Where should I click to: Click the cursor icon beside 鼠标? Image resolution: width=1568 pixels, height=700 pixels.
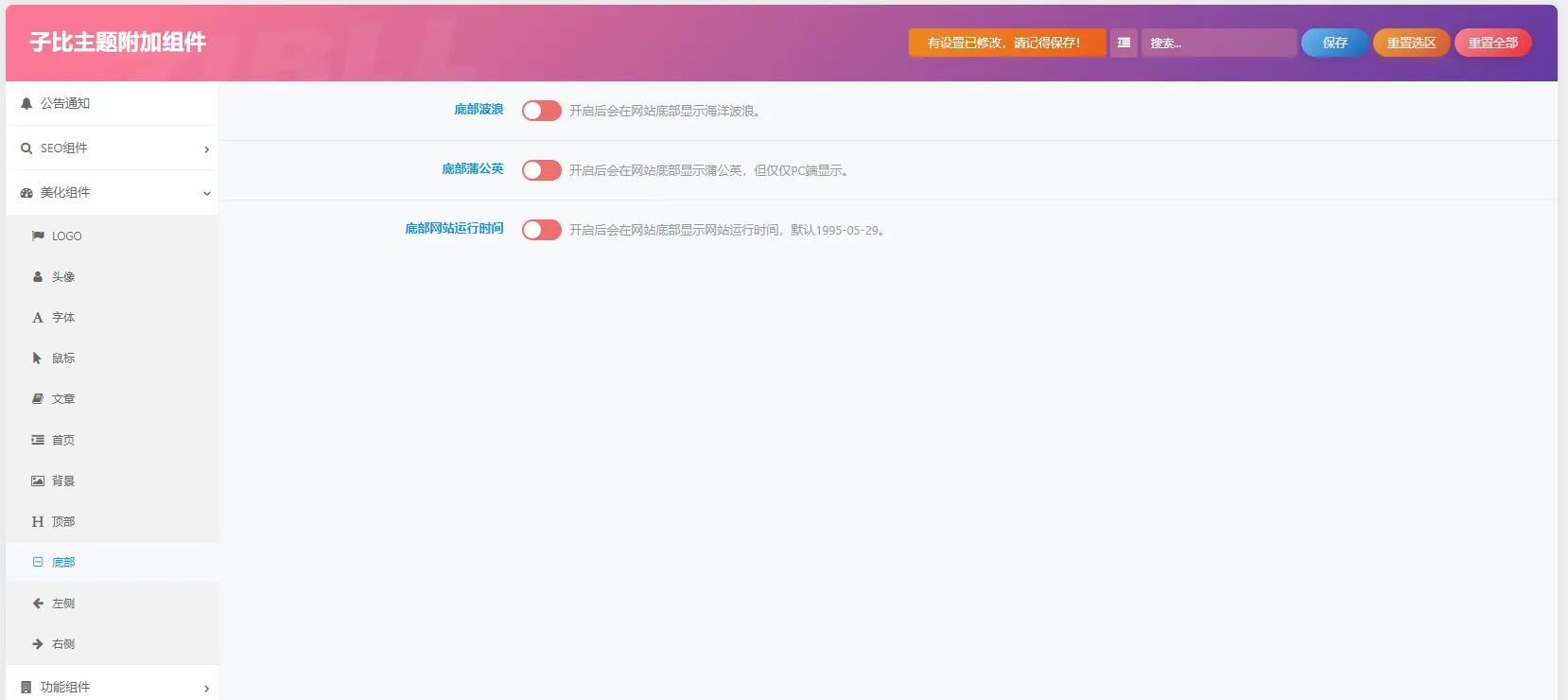click(37, 359)
